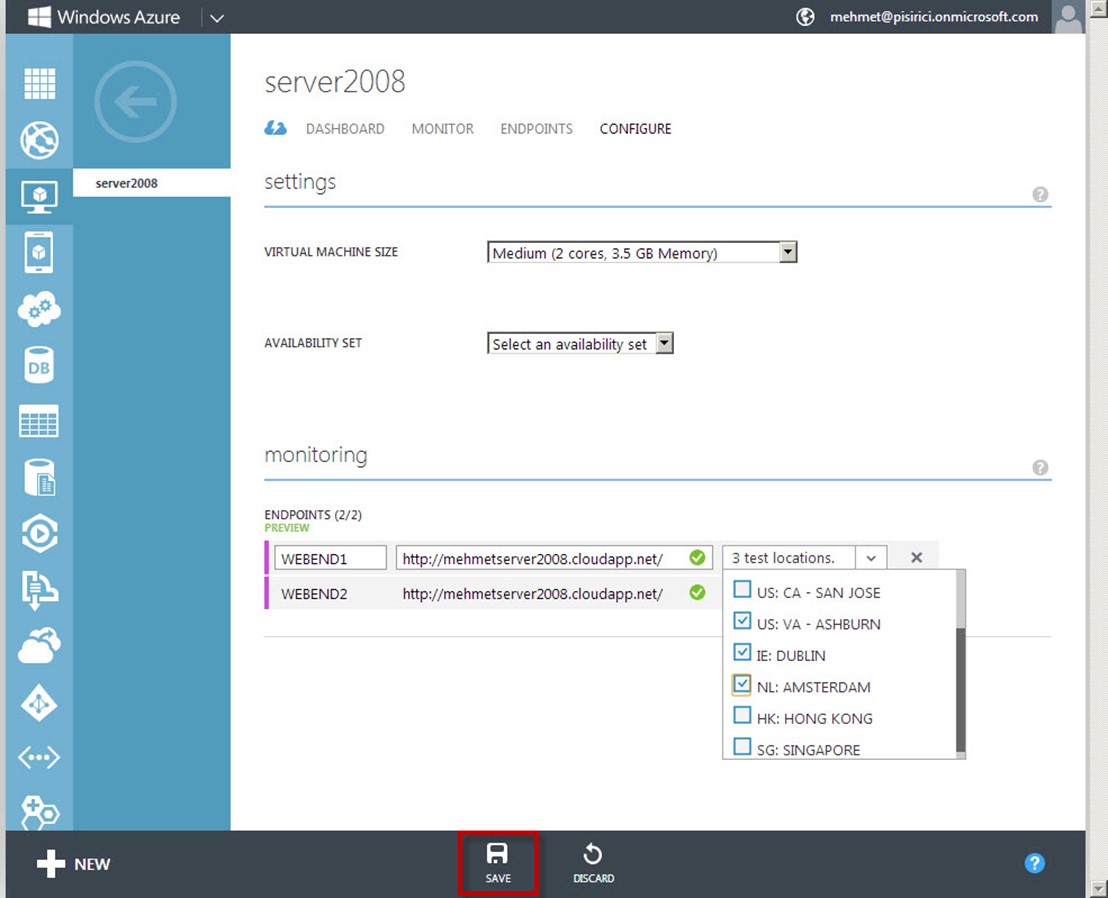Screen dimensions: 1108x898
Task: Click the Windows Azure logo
Action: pyautogui.click(x=104, y=17)
